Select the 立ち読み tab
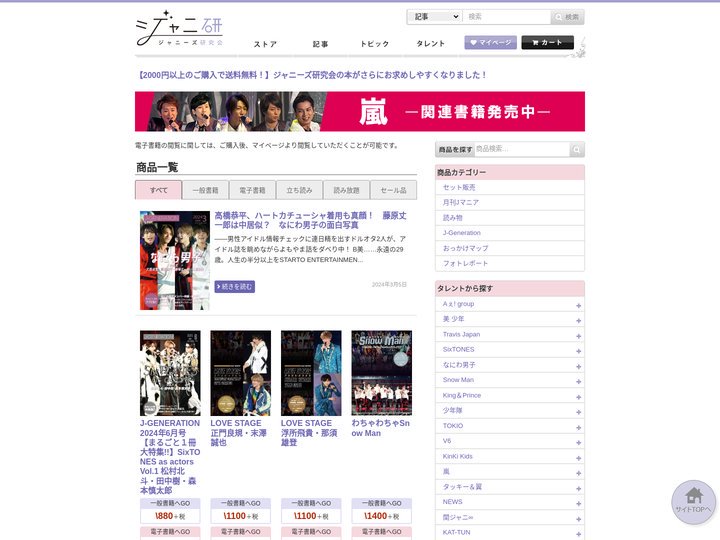The image size is (720, 540). pyautogui.click(x=299, y=190)
